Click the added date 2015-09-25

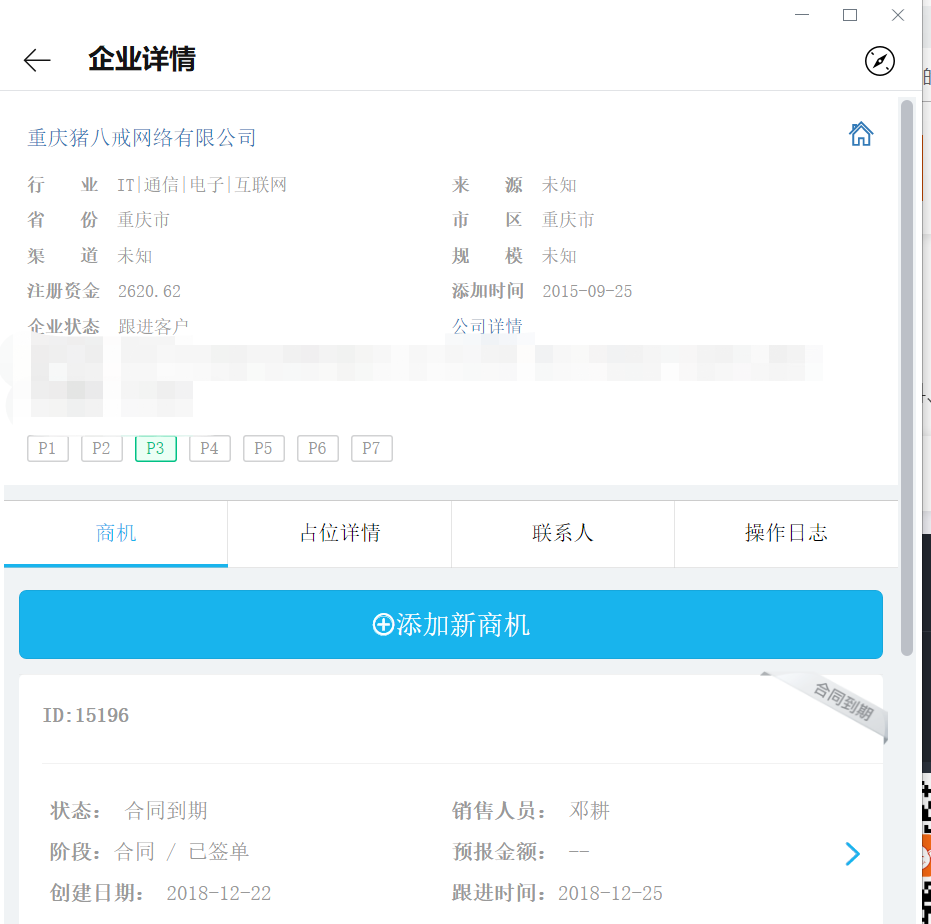pos(587,292)
